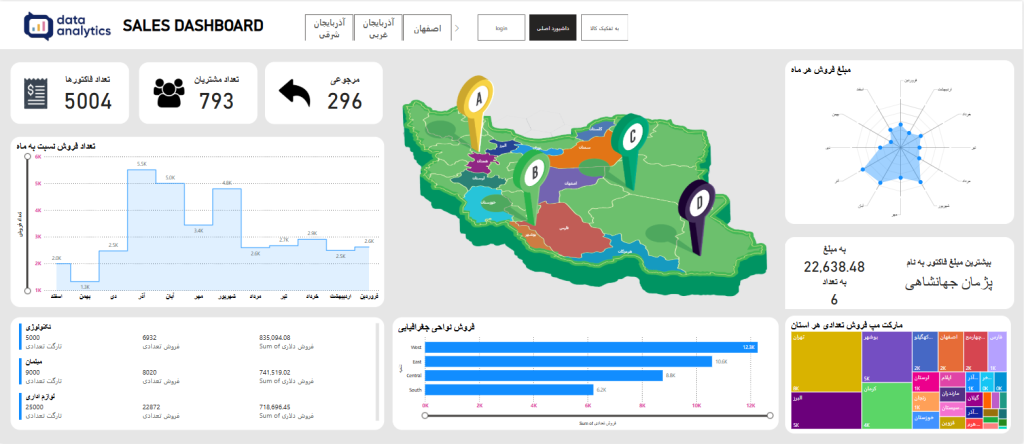This screenshot has height=444, width=1024.
Task: Click yellow map pin A
Action: click(x=478, y=99)
